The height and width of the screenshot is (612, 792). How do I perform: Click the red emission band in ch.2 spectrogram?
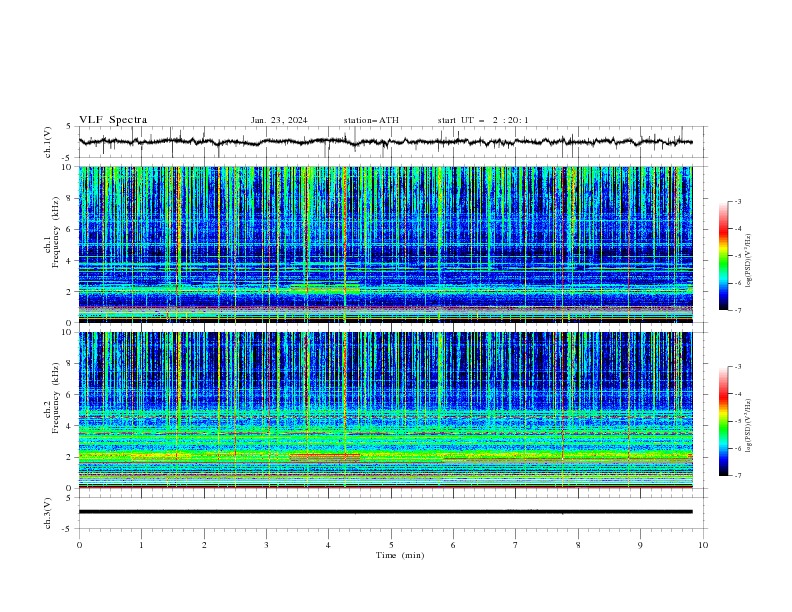(325, 457)
